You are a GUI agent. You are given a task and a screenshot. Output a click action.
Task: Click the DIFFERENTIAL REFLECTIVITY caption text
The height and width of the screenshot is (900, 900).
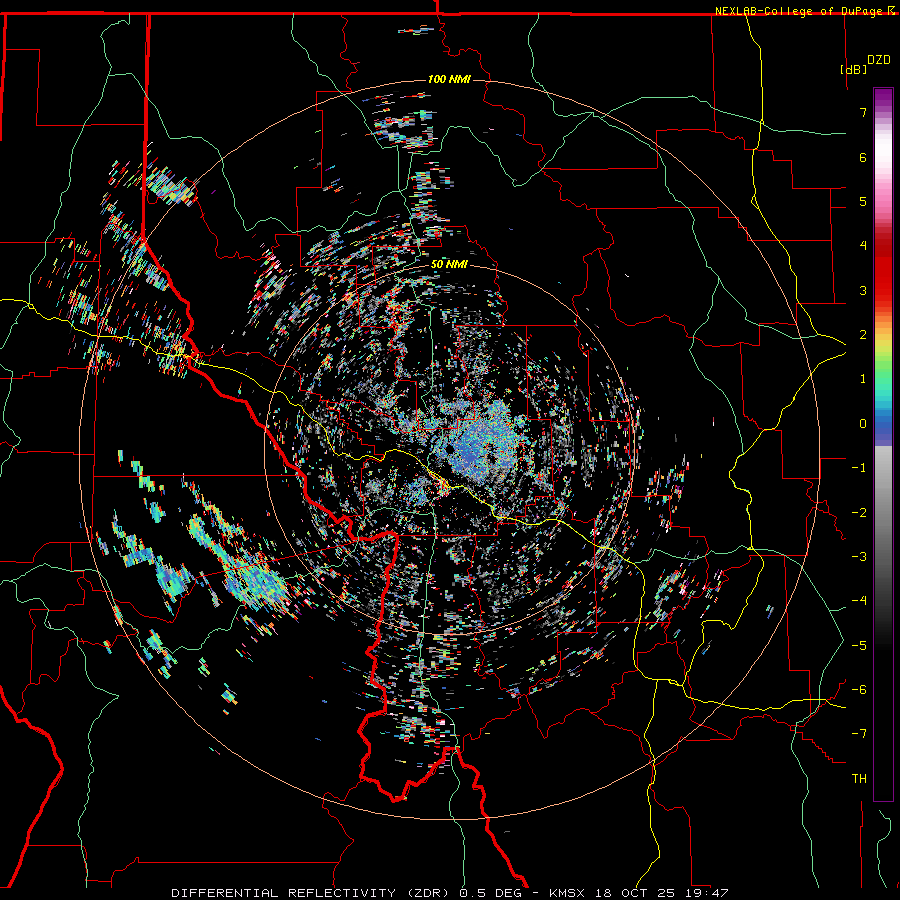[x=284, y=893]
